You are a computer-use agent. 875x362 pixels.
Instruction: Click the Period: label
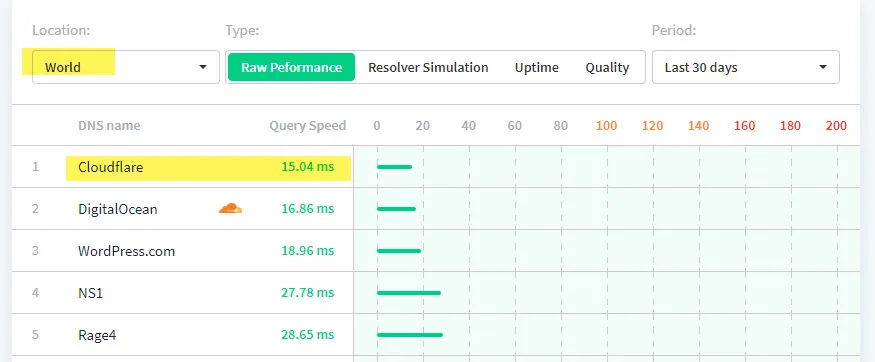coord(674,30)
